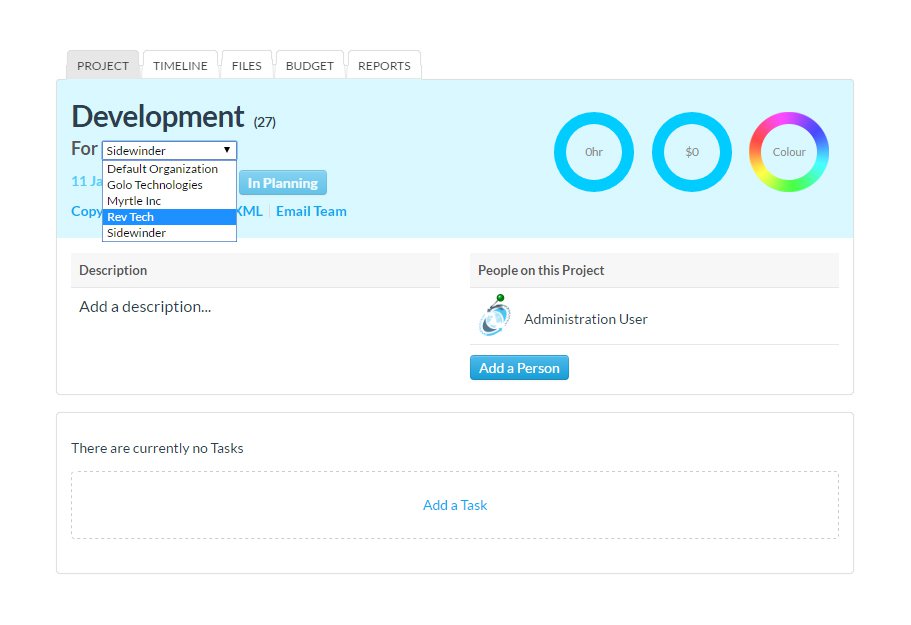Image resolution: width=911 pixels, height=625 pixels.
Task: Click the Email Team link
Action: [311, 211]
